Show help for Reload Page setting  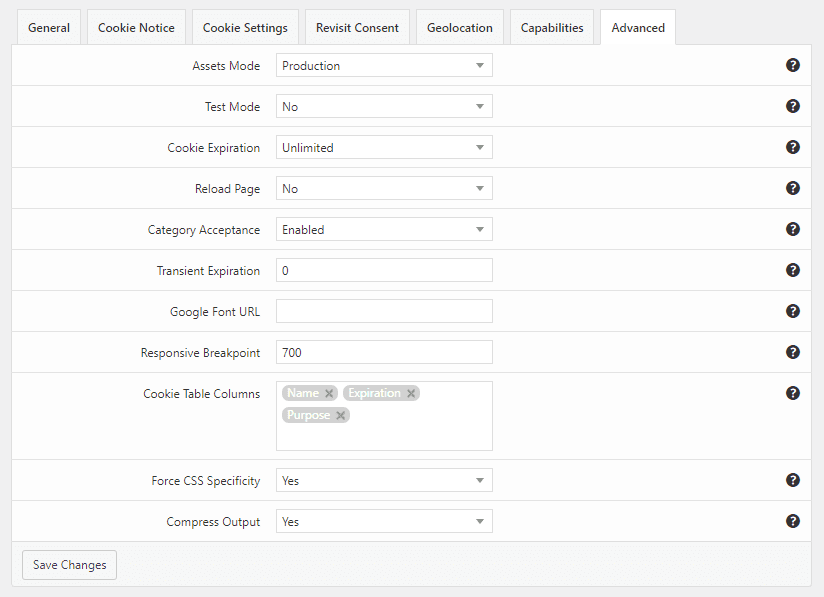[x=792, y=188]
